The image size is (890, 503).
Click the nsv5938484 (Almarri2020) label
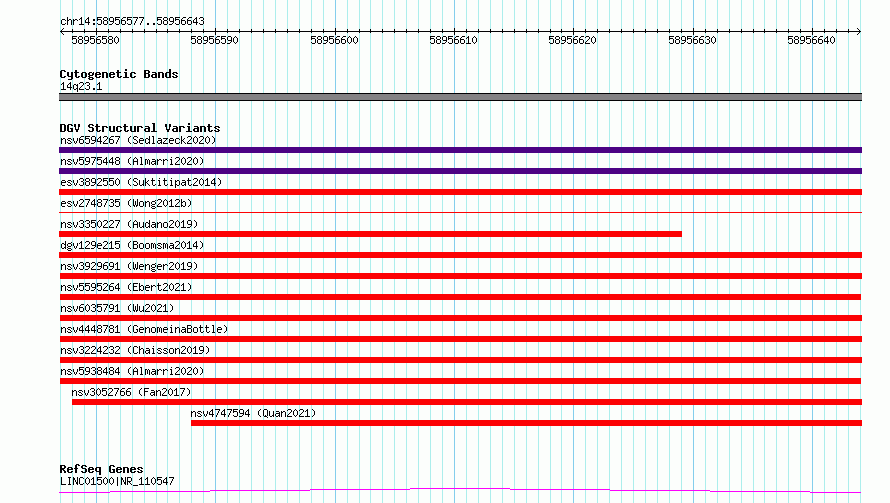coord(132,371)
